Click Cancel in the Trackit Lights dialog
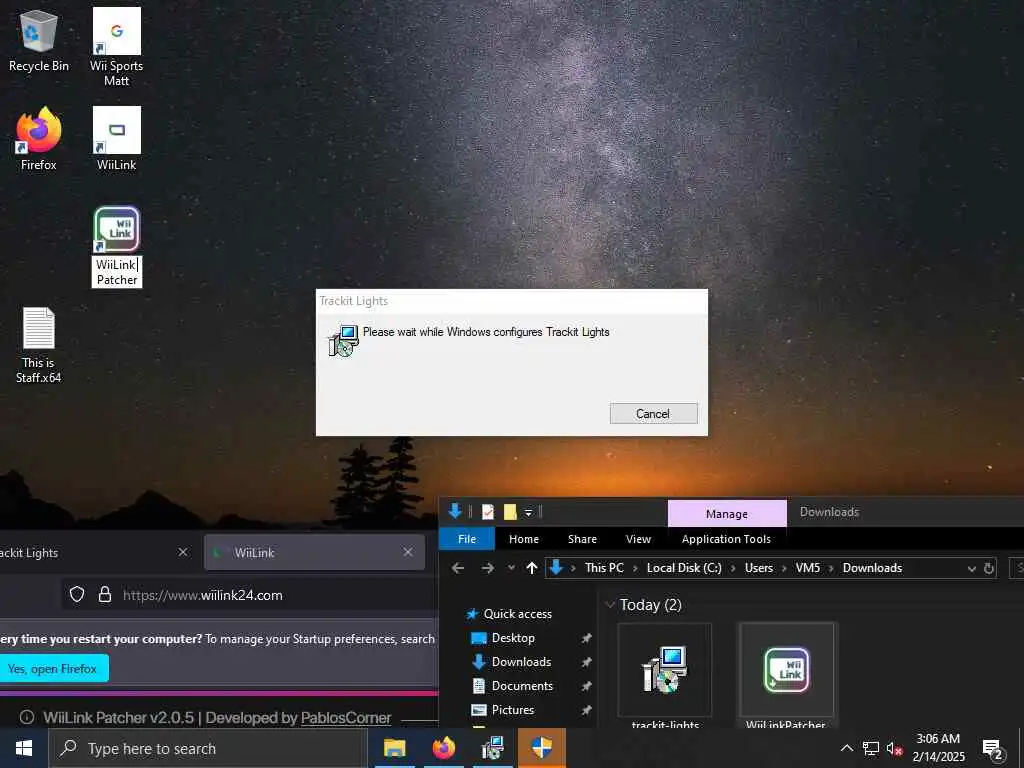Screen dimensions: 1024x768 click(x=653, y=413)
